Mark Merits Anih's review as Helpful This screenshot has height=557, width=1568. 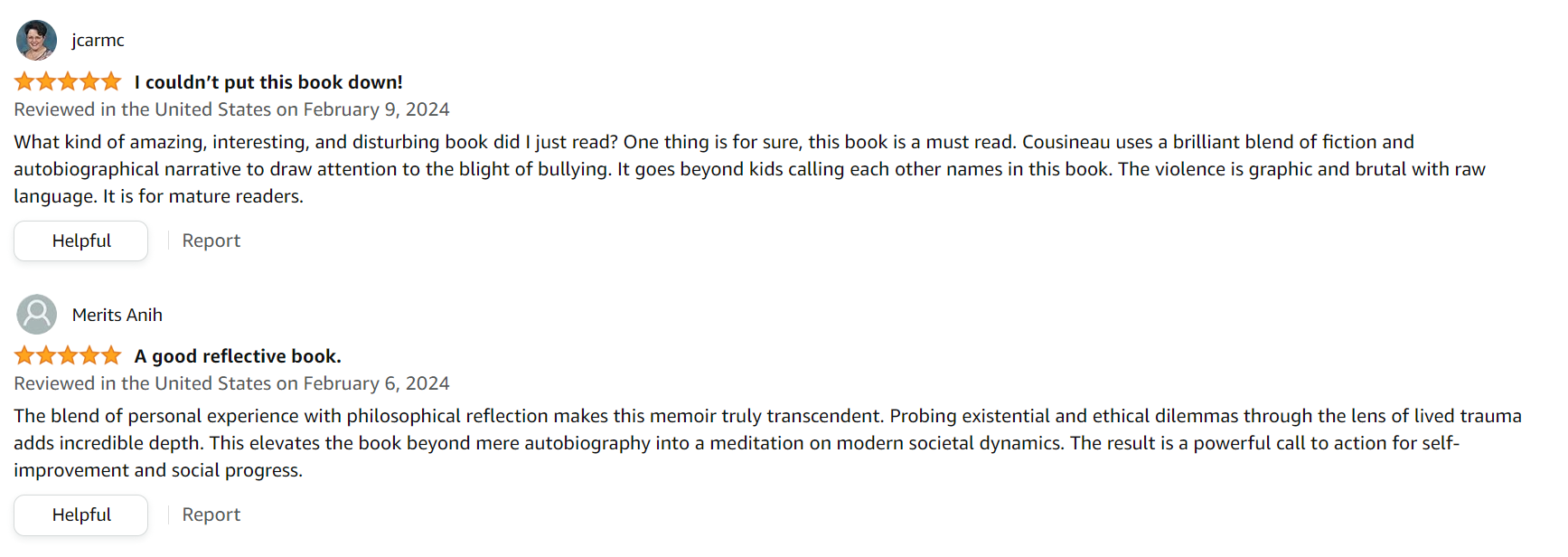[81, 515]
